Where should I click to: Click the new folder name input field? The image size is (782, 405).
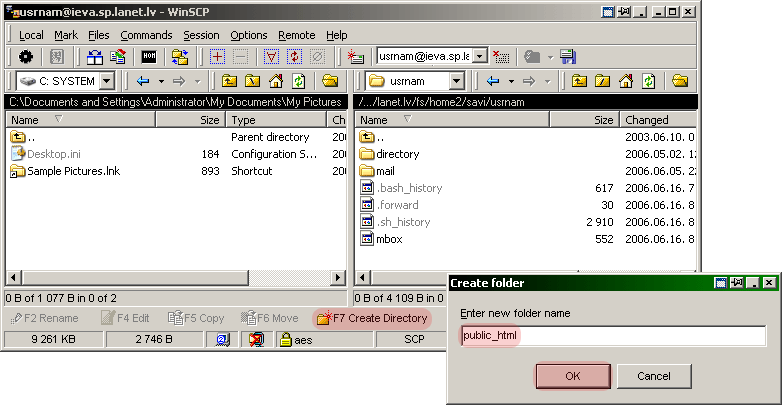click(x=612, y=336)
